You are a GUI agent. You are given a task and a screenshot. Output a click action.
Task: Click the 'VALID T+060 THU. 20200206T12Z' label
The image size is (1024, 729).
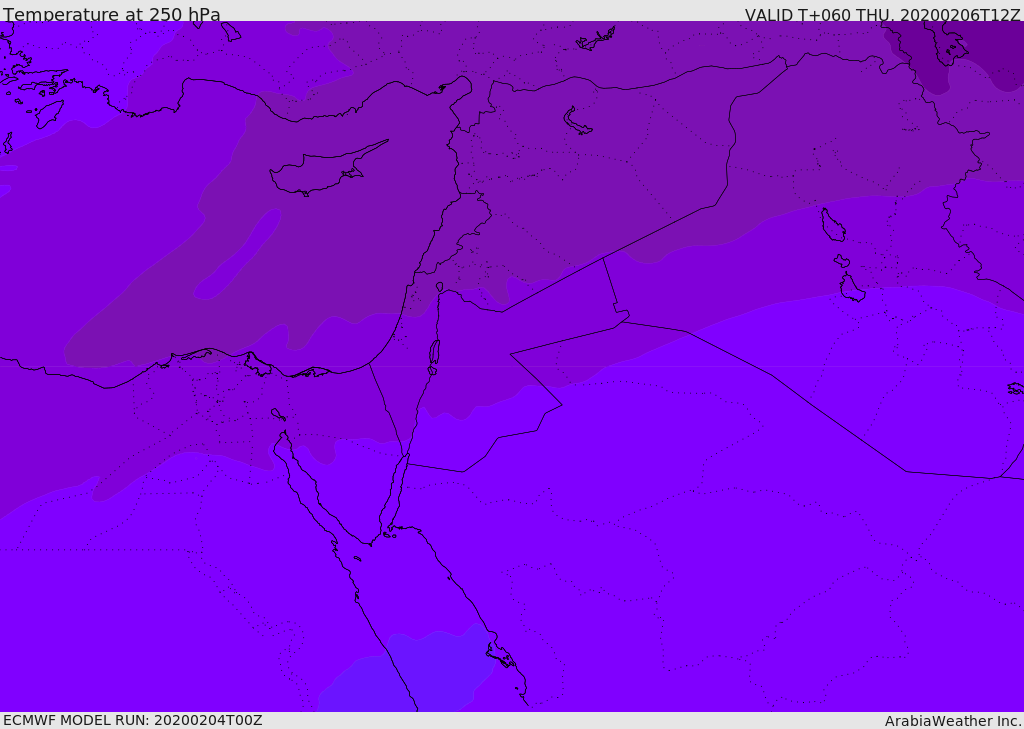coord(882,14)
